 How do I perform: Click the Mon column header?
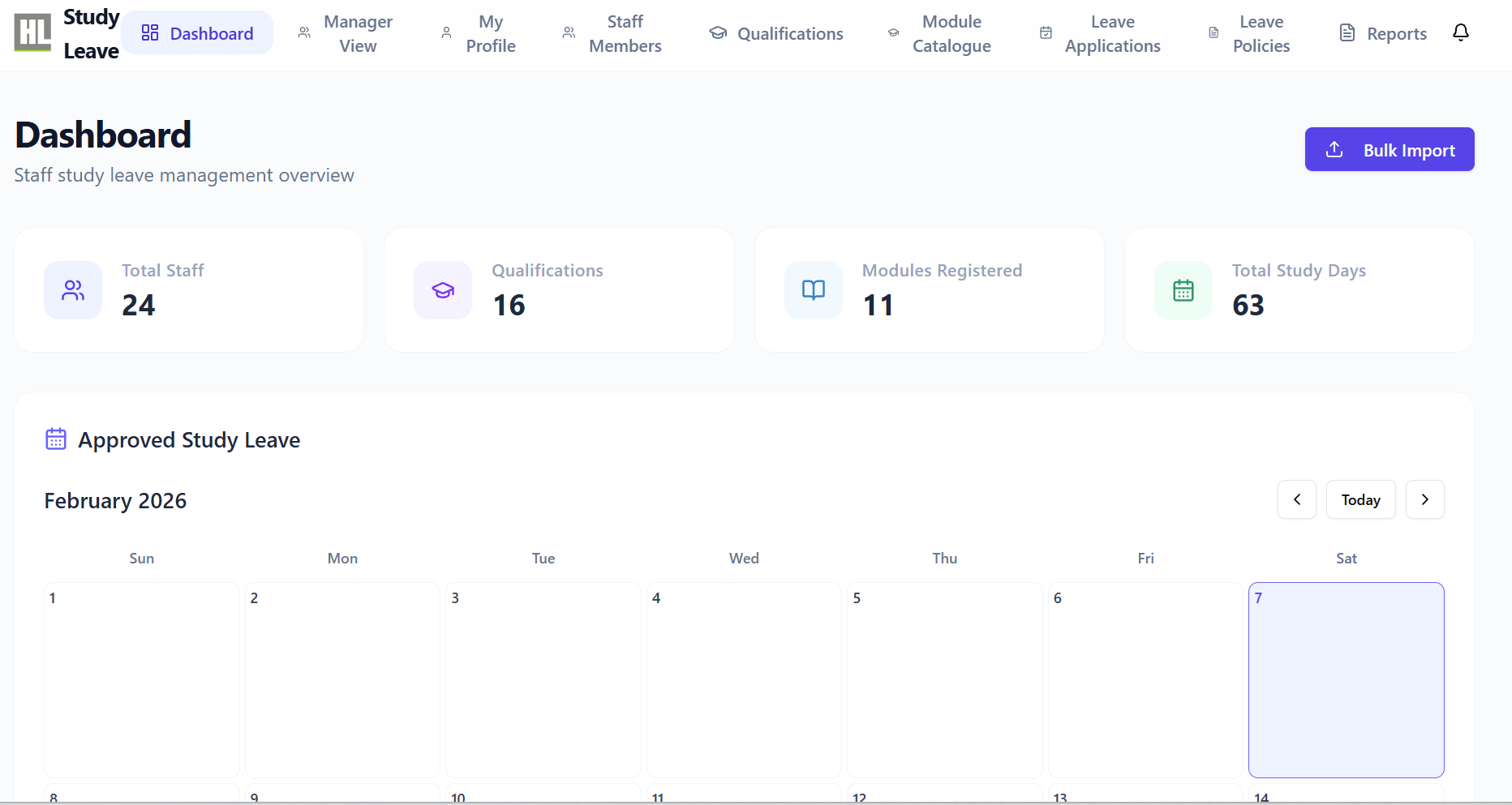(342, 559)
